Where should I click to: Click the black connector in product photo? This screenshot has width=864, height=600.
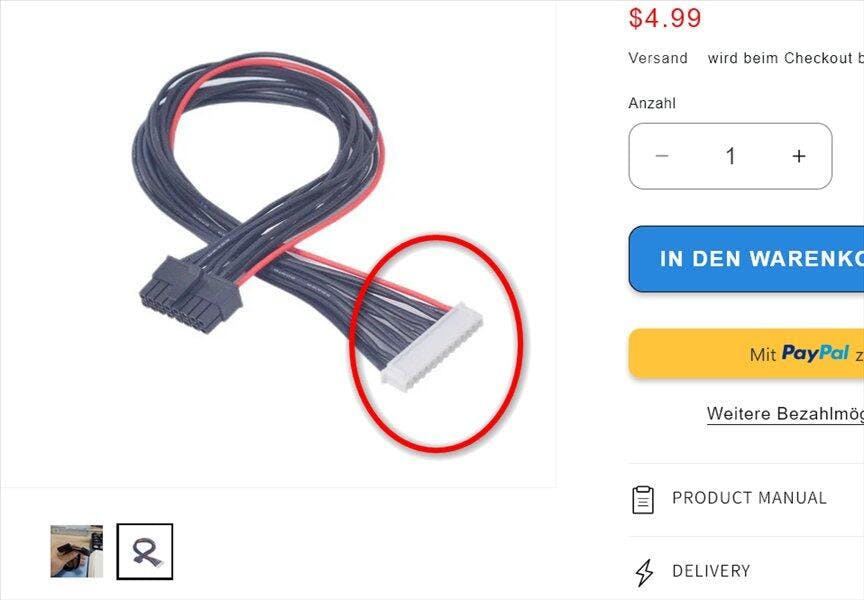[x=190, y=294]
